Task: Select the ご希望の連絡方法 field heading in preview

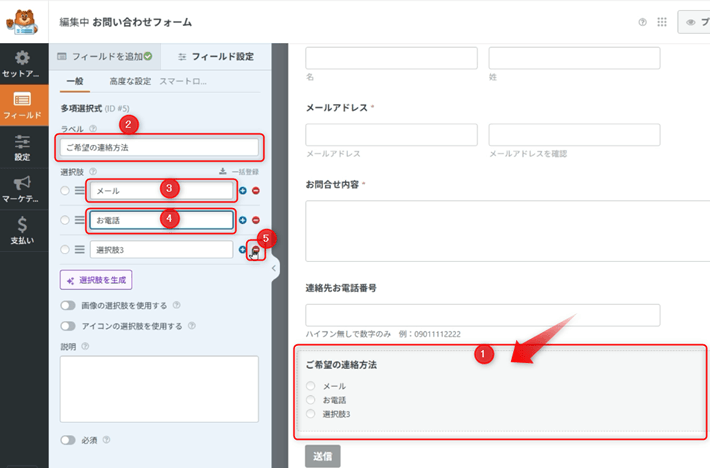Action: (x=341, y=365)
